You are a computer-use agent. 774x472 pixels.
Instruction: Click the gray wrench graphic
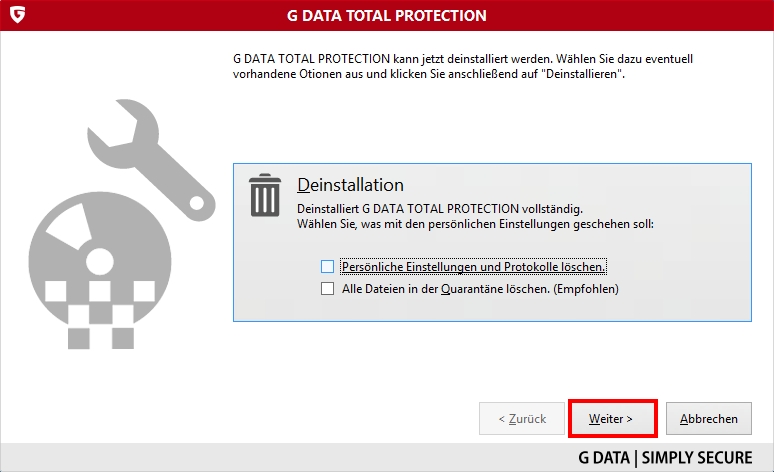pos(151,159)
